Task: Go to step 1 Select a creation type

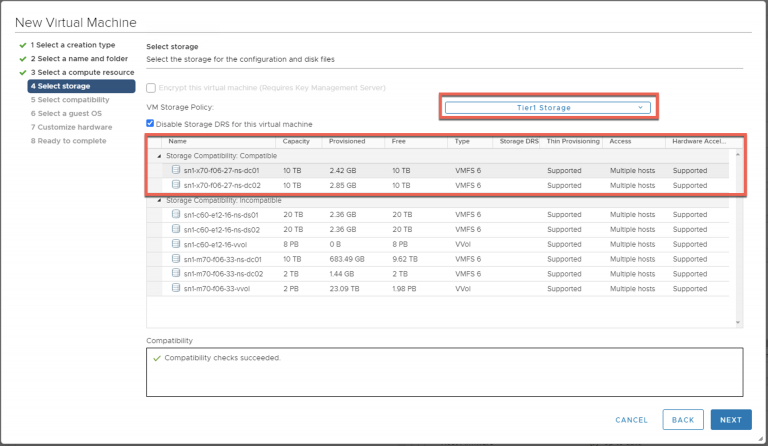Action: 72,45
